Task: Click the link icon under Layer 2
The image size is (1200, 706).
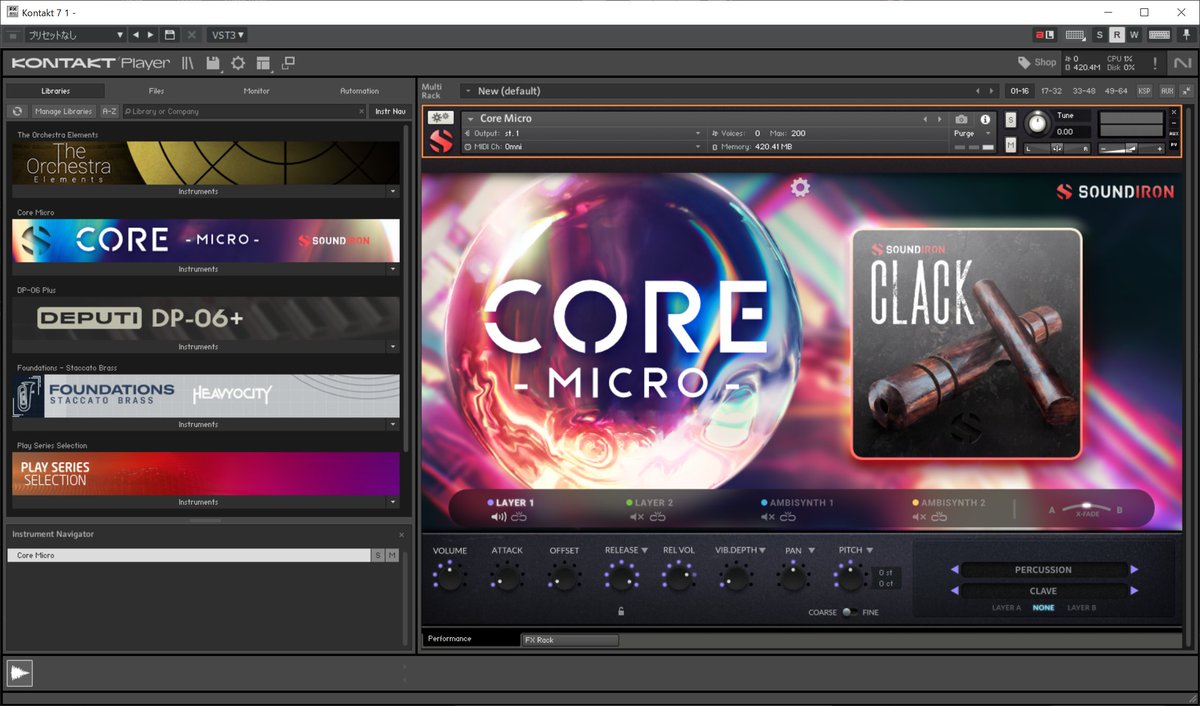Action: tap(657, 517)
